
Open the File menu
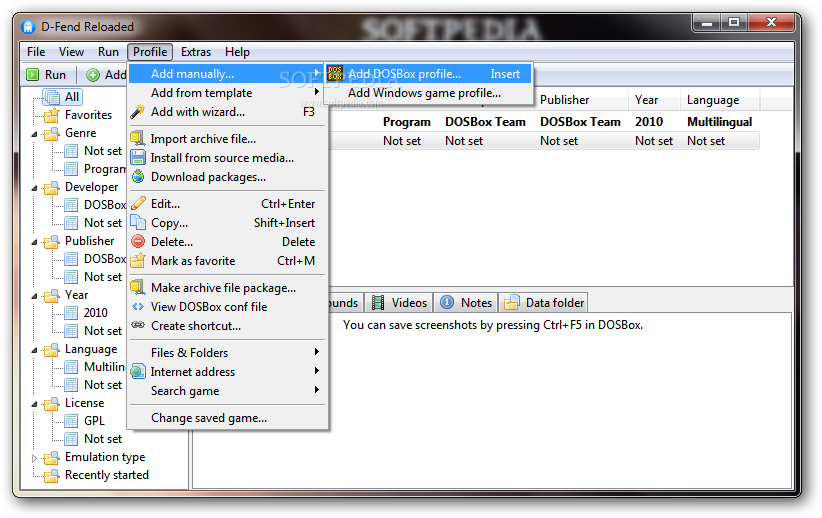36,52
